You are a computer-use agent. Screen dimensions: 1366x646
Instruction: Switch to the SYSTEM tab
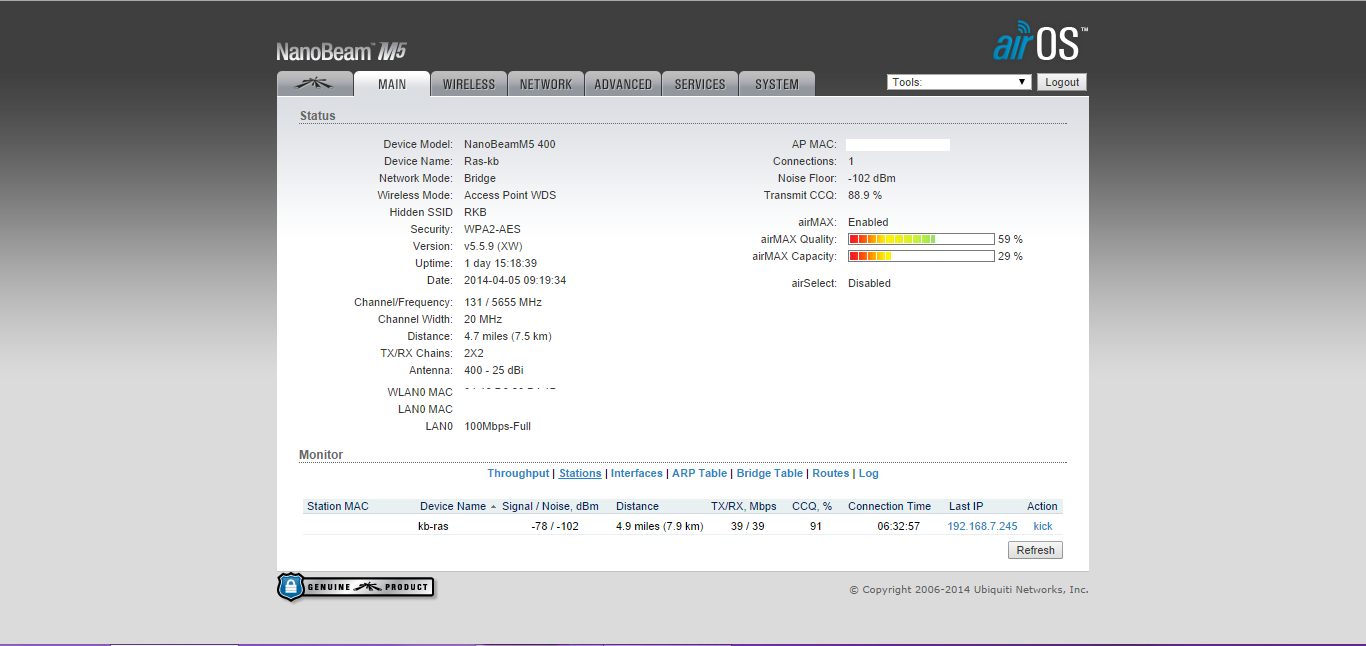777,84
